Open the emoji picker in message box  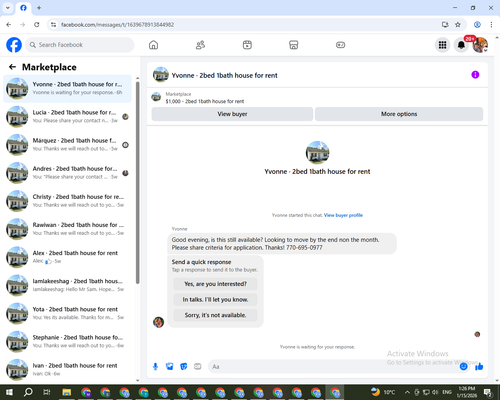coord(463,367)
